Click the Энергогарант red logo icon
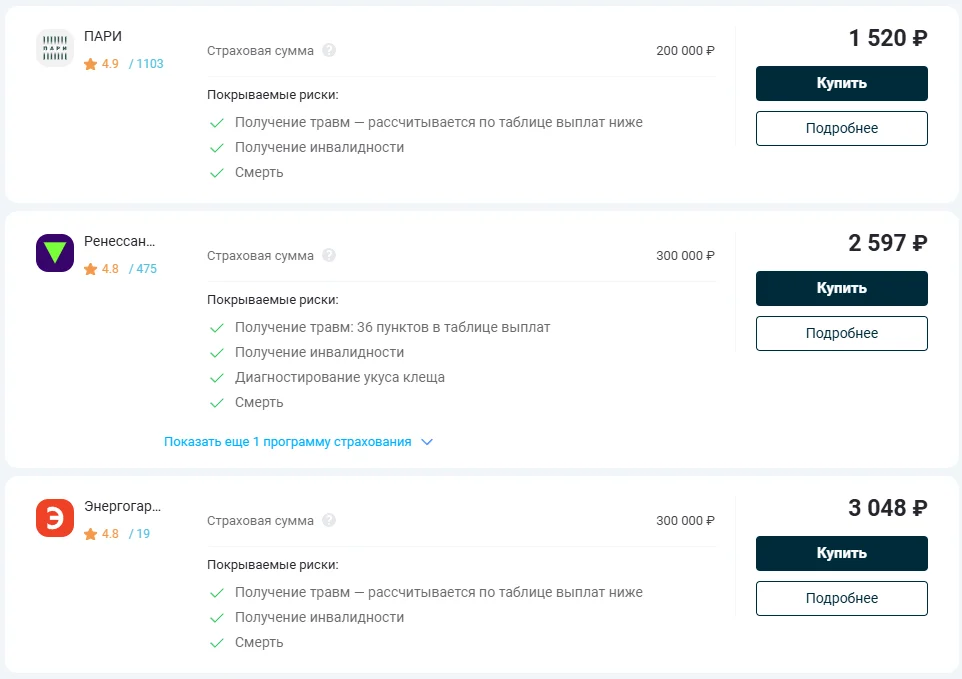 [x=55, y=518]
